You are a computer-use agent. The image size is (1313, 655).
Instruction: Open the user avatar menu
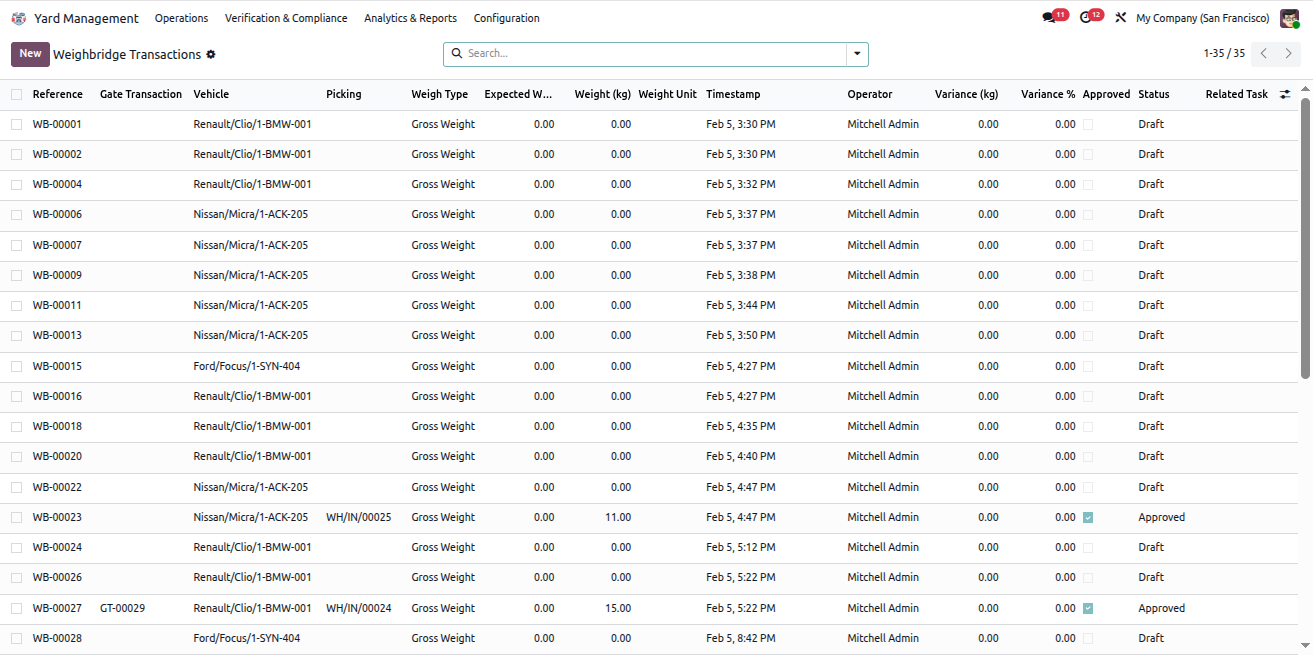[x=1290, y=18]
